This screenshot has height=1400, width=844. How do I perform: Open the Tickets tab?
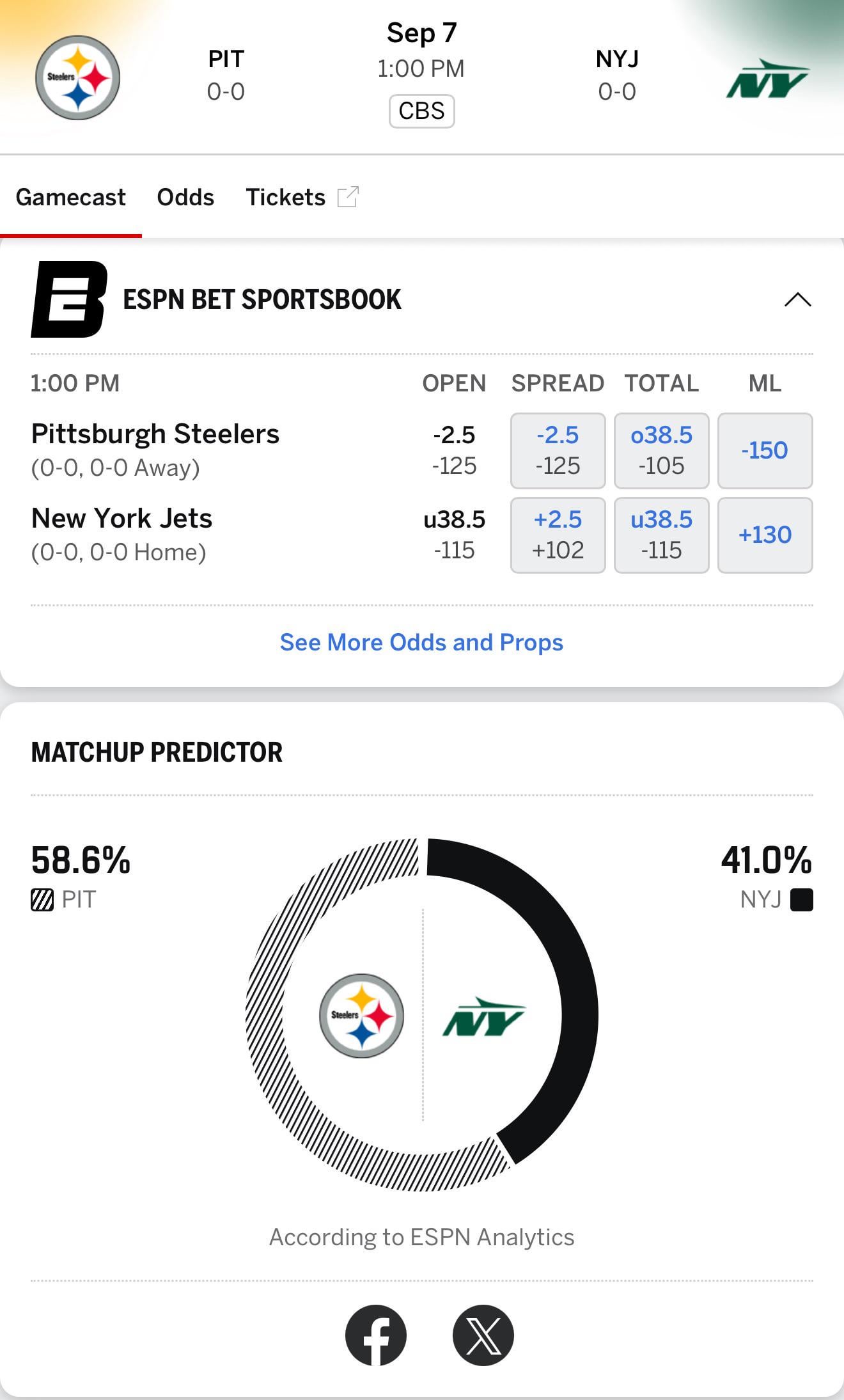click(x=285, y=197)
